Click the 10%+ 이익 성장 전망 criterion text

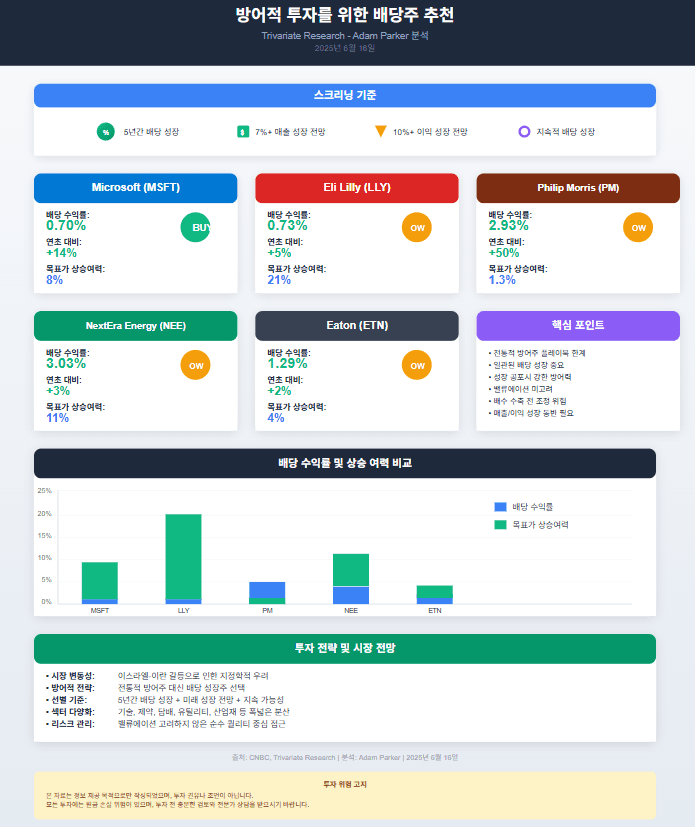[430, 132]
